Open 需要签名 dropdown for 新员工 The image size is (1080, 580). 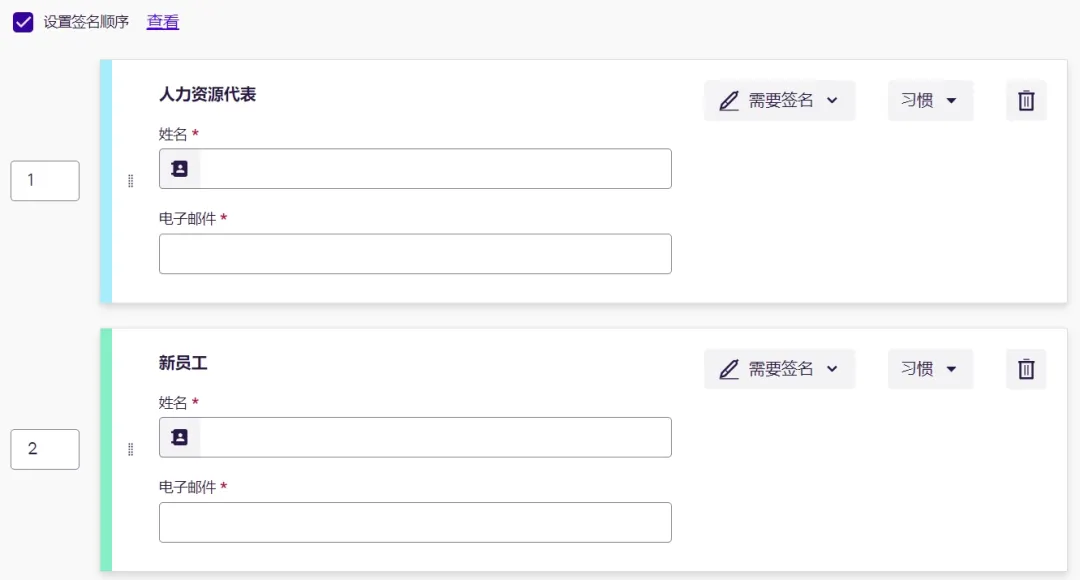779,369
